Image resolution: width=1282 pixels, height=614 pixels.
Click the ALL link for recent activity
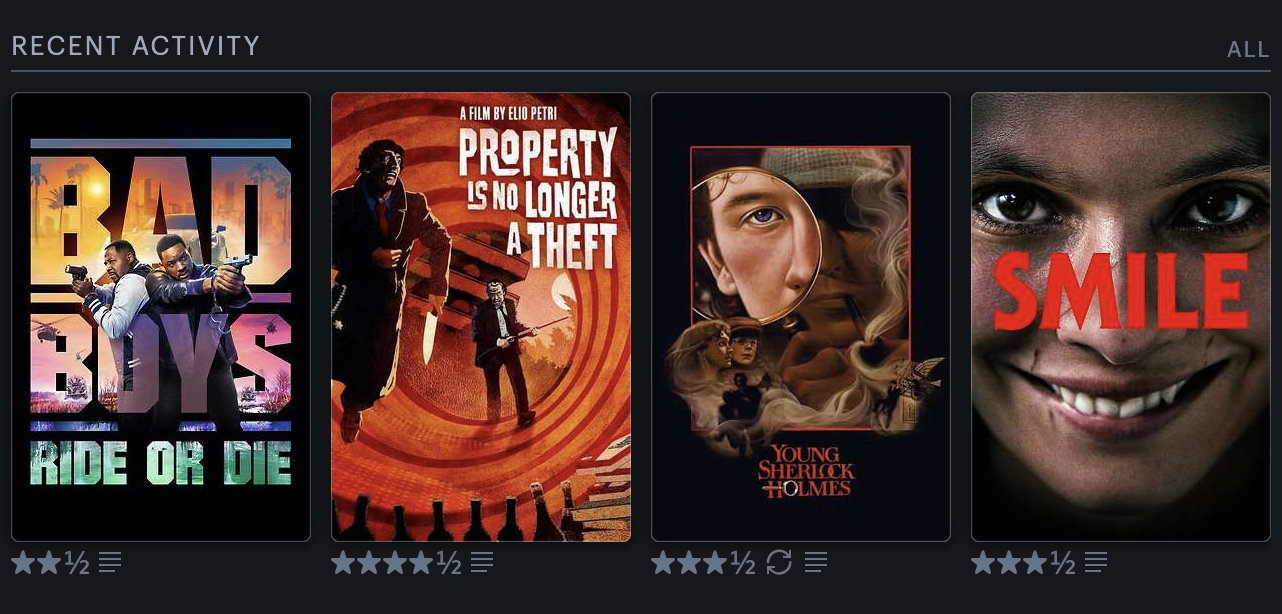[1248, 50]
